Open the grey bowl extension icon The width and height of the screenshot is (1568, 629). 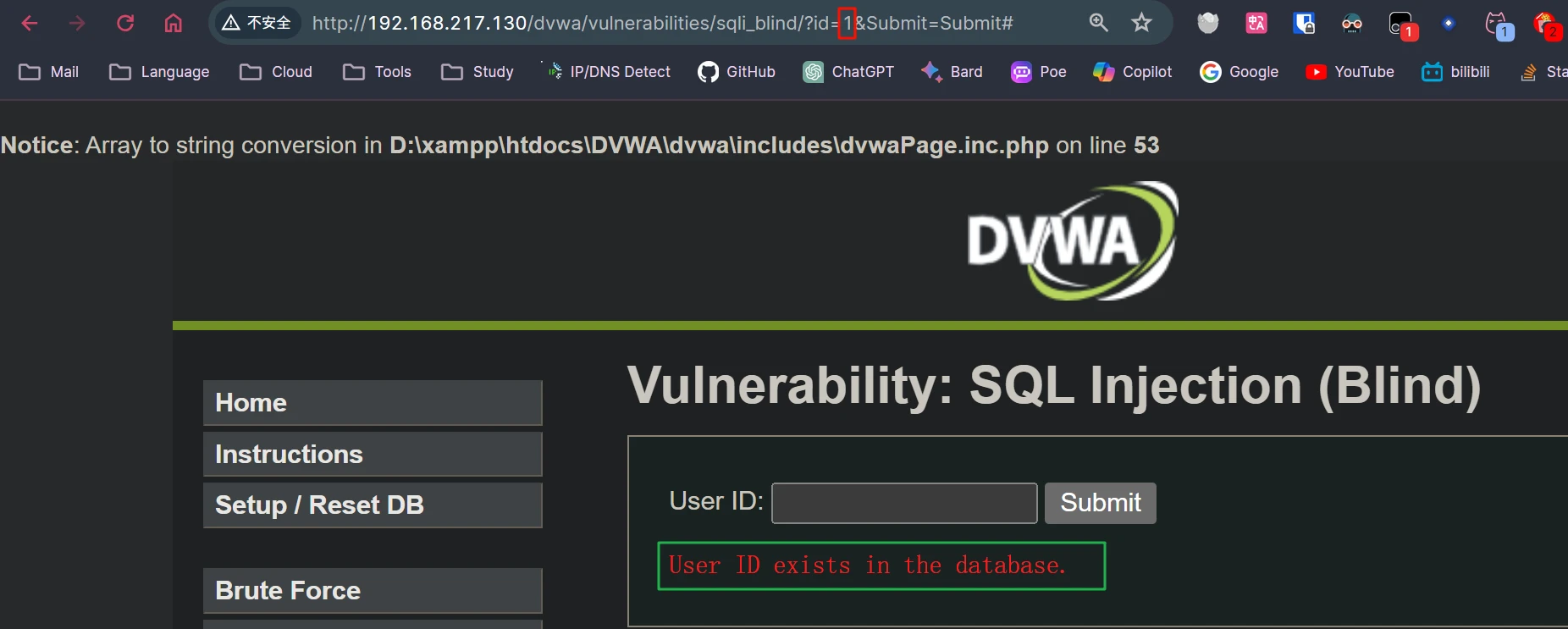[1208, 23]
